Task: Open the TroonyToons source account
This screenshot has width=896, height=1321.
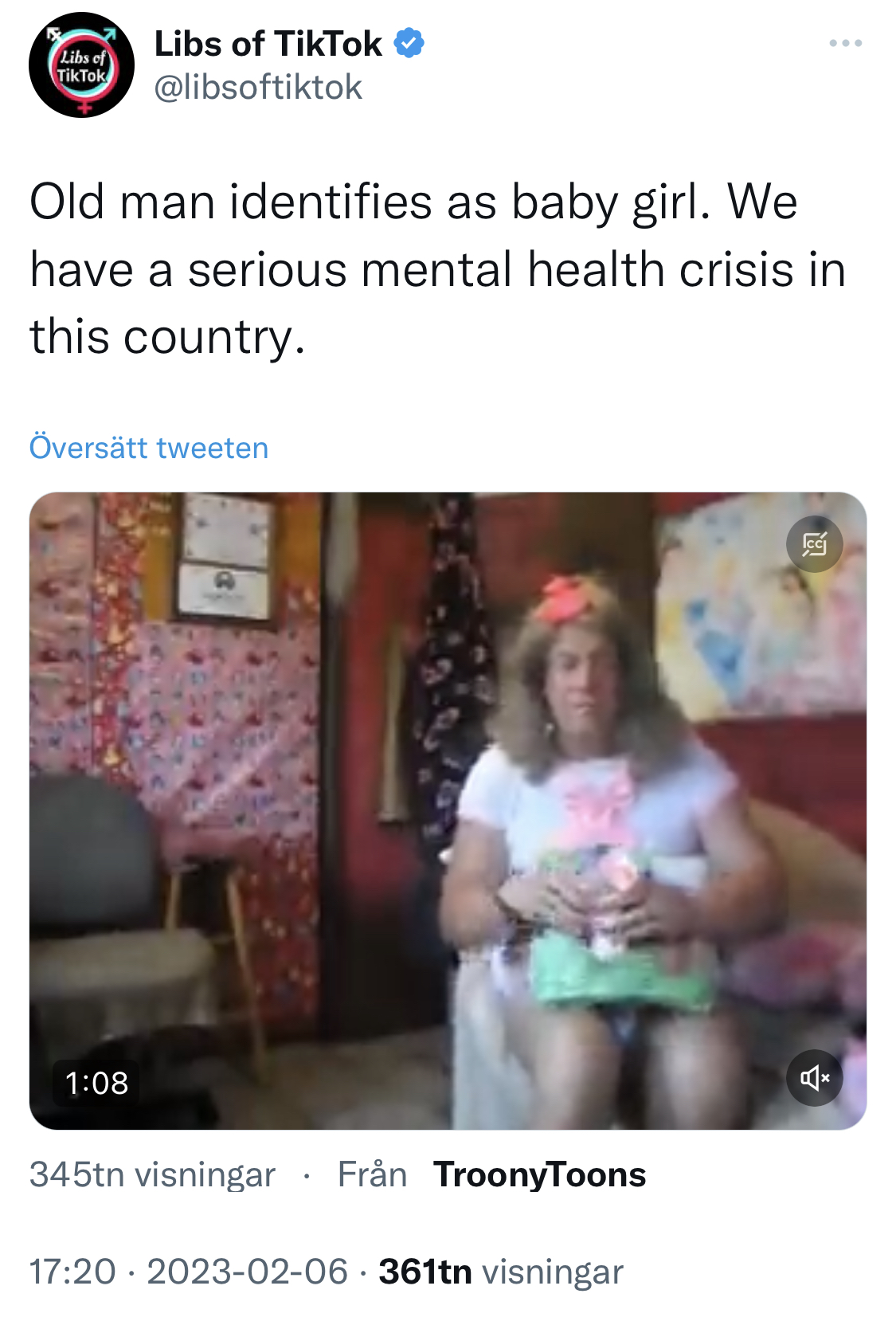Action: coord(540,1174)
